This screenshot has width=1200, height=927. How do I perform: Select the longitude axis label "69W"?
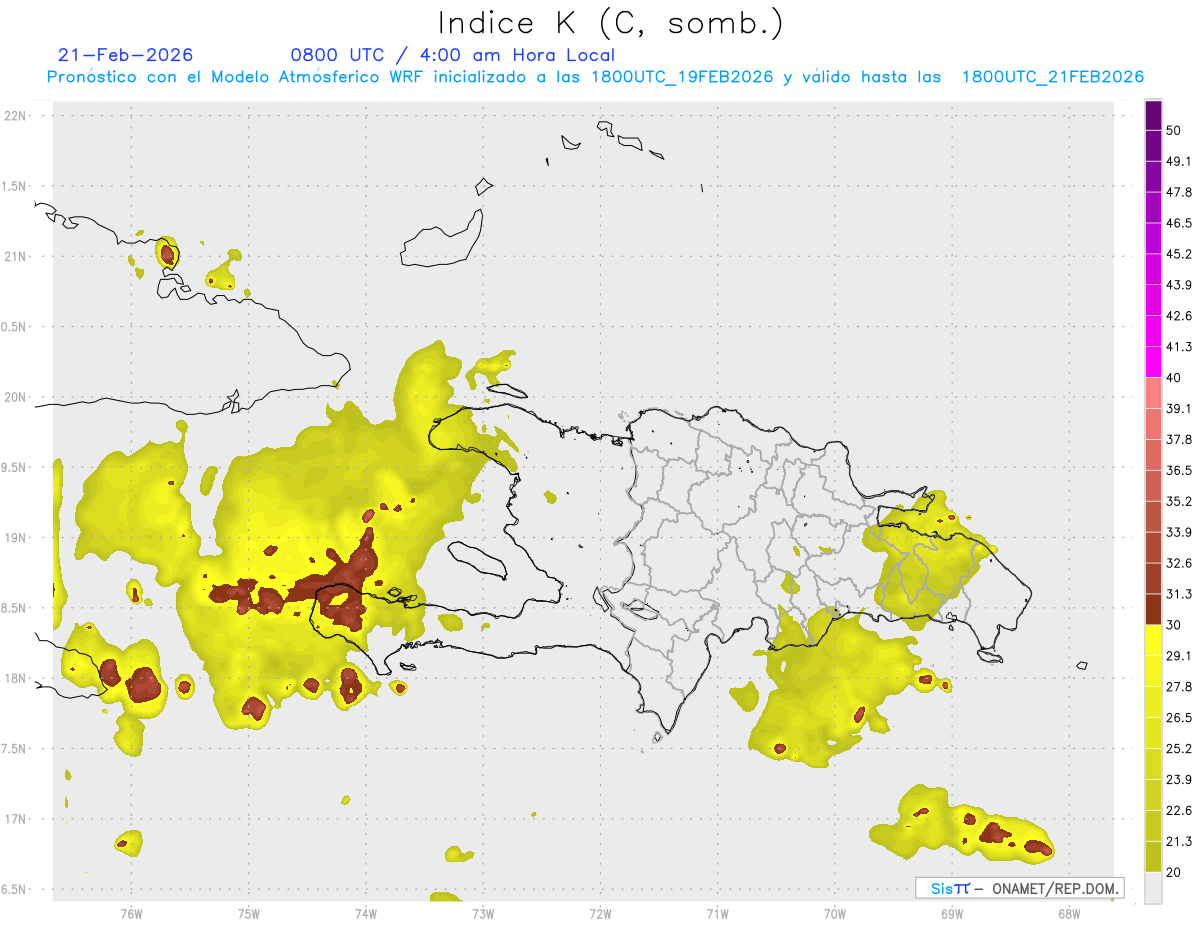coord(951,913)
